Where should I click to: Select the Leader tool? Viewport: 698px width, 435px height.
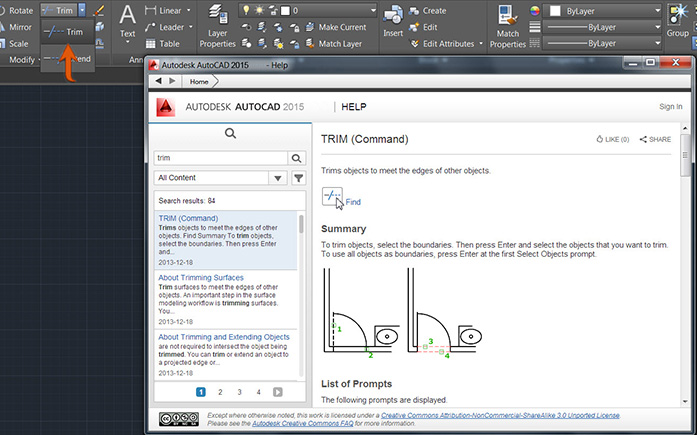[x=165, y=27]
